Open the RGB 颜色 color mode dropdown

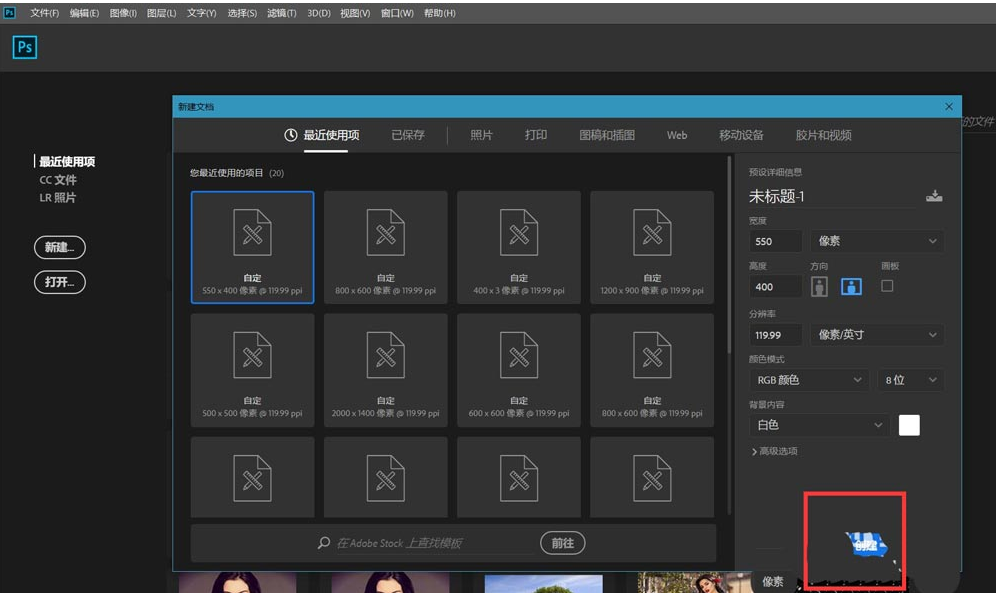click(x=808, y=380)
